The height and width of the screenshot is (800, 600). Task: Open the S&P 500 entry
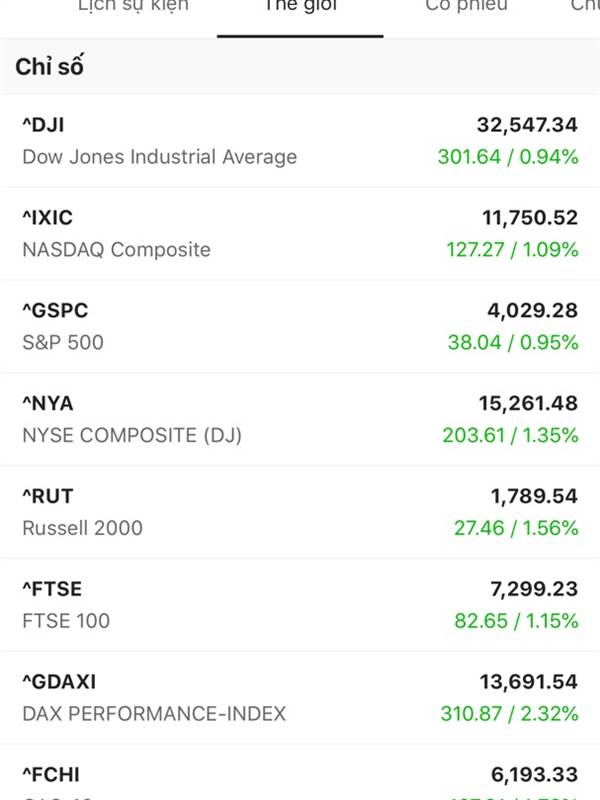63,342
